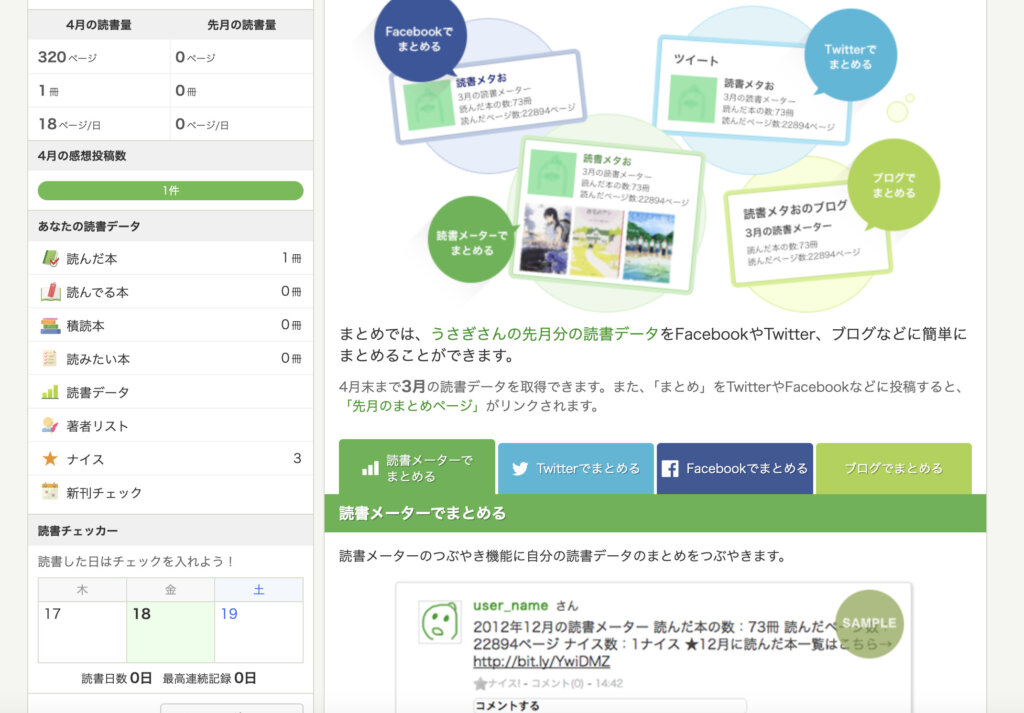Click the 読書日数 0日 text

pos(116,678)
